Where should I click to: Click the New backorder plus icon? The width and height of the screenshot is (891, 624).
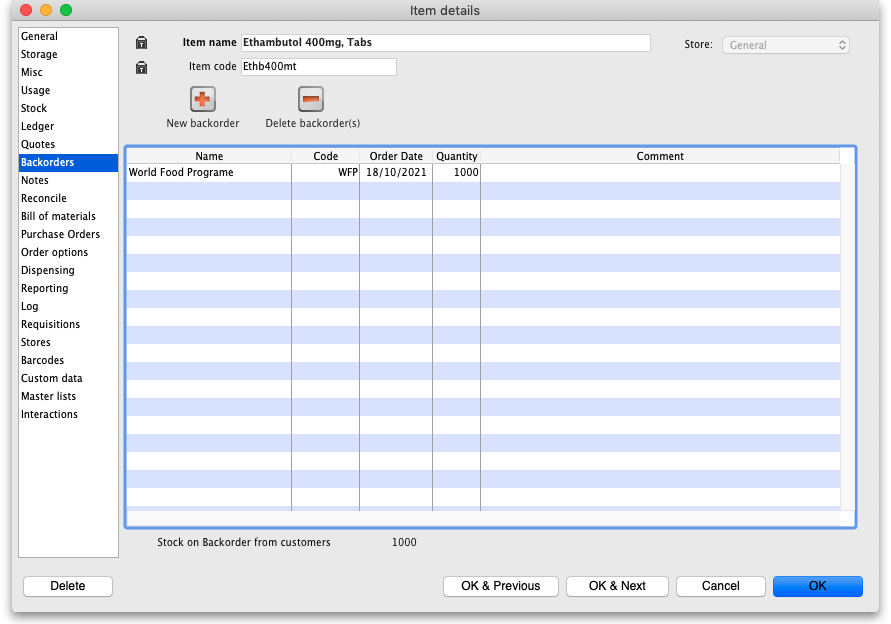[203, 100]
